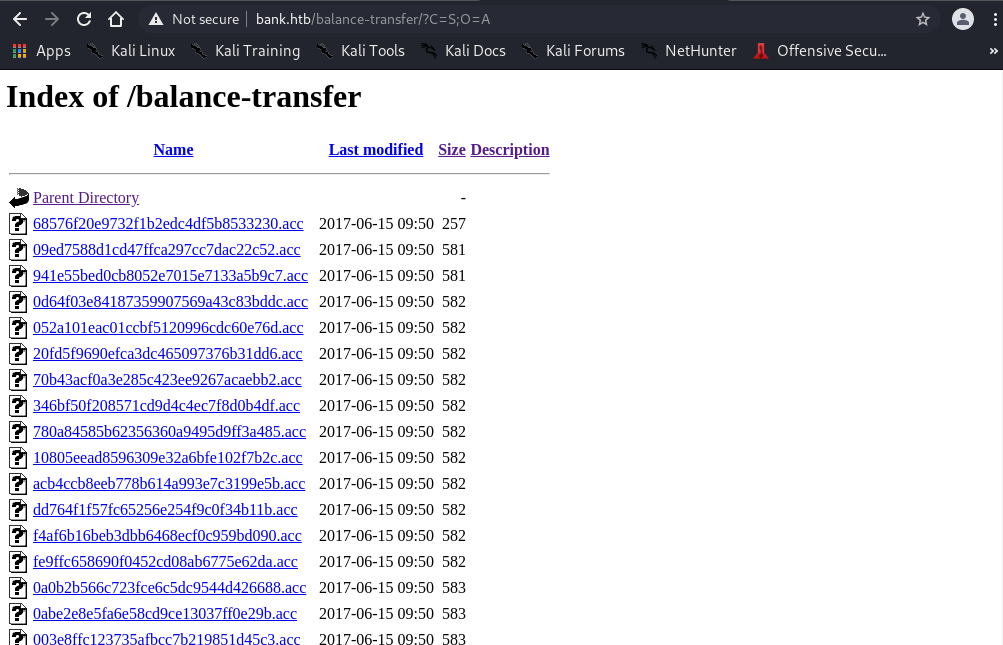Open the Offensive Security bookmark

coord(820,51)
